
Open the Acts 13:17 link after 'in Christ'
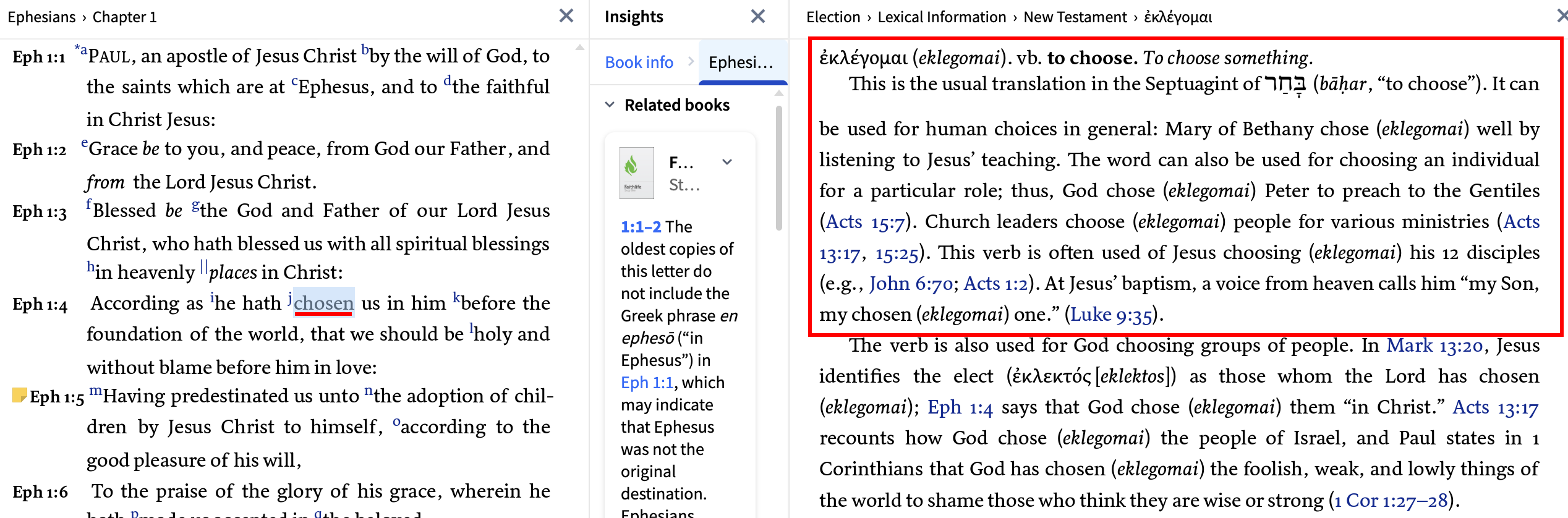(x=1495, y=407)
